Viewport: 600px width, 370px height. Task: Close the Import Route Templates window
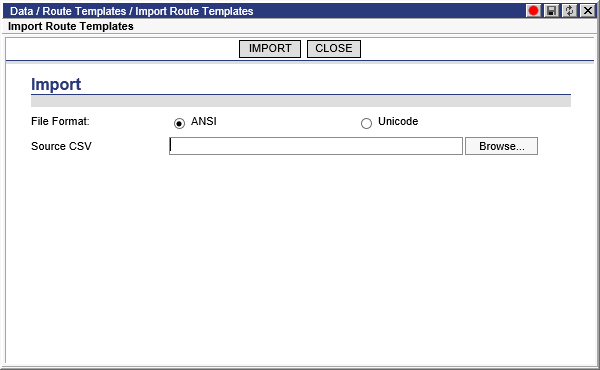tap(588, 11)
